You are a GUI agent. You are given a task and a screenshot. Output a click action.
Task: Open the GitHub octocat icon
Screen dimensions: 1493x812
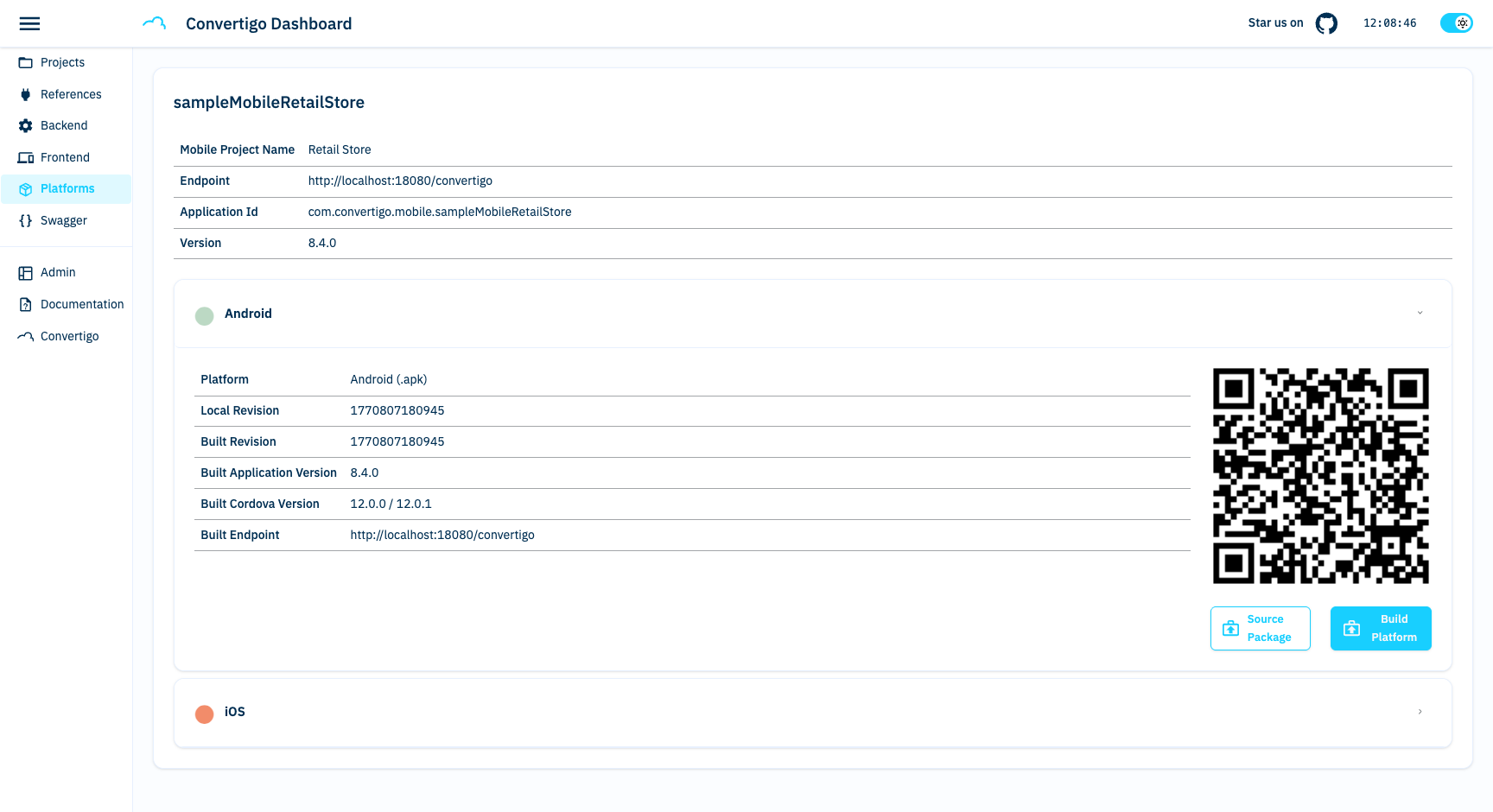point(1326,23)
